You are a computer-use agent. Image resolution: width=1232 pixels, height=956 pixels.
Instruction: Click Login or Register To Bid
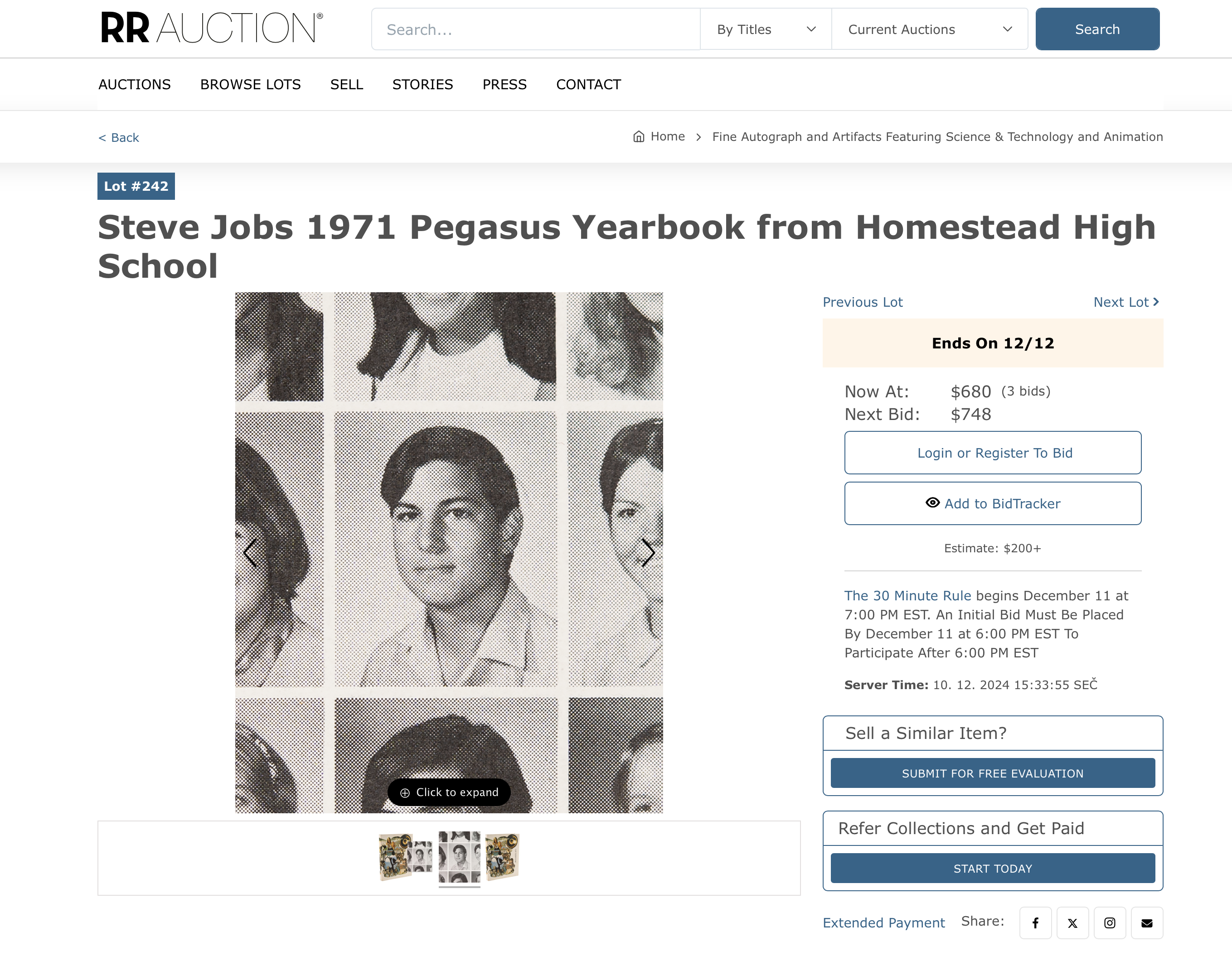tap(992, 453)
